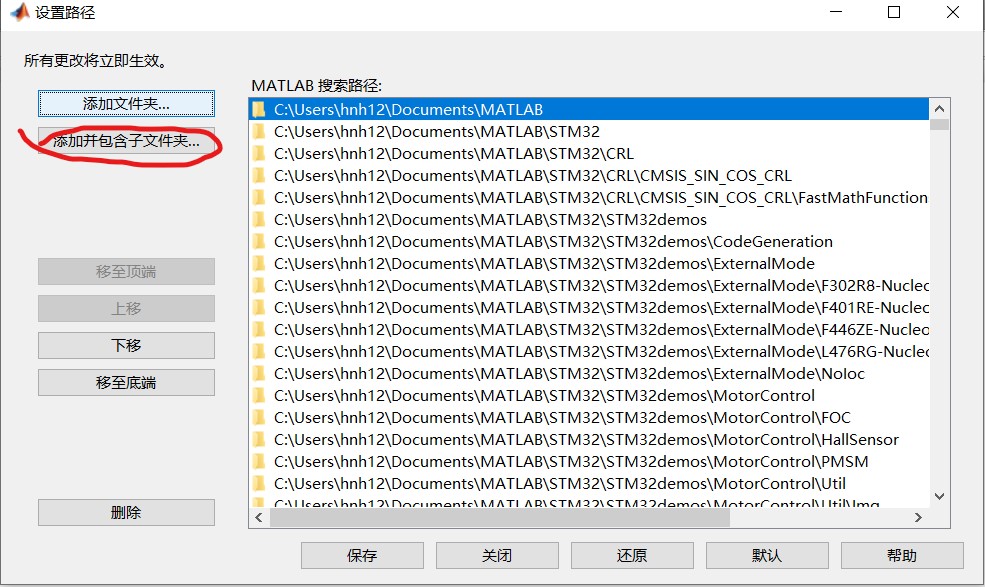Click folder icon of F446ZE-Nucleo row
This screenshot has width=985, height=587.
click(259, 329)
